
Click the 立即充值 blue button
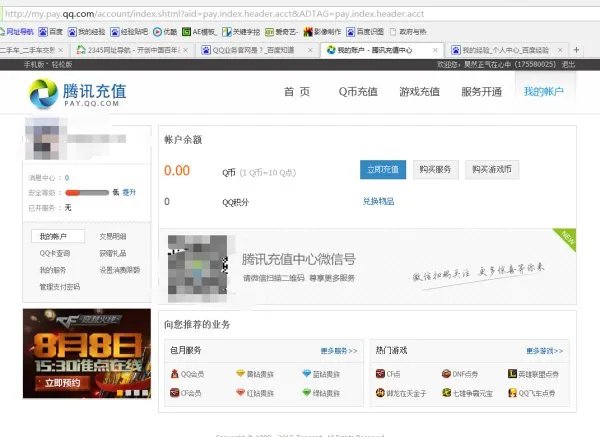pos(383,170)
